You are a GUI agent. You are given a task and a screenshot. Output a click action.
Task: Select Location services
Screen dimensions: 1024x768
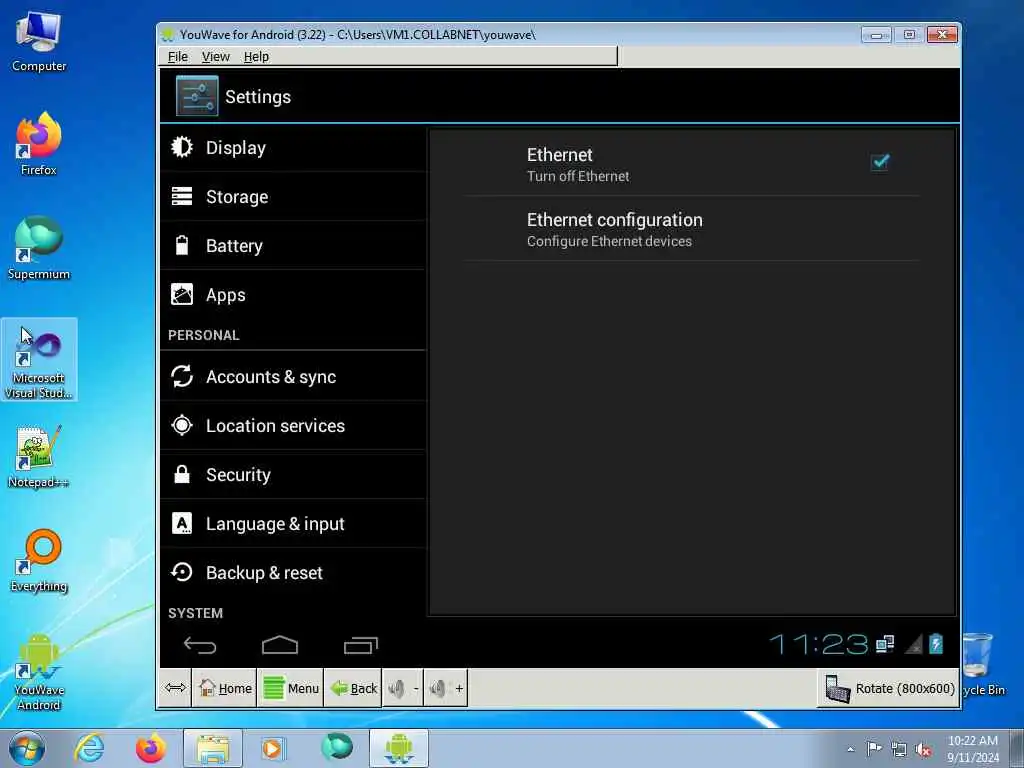[x=293, y=426]
